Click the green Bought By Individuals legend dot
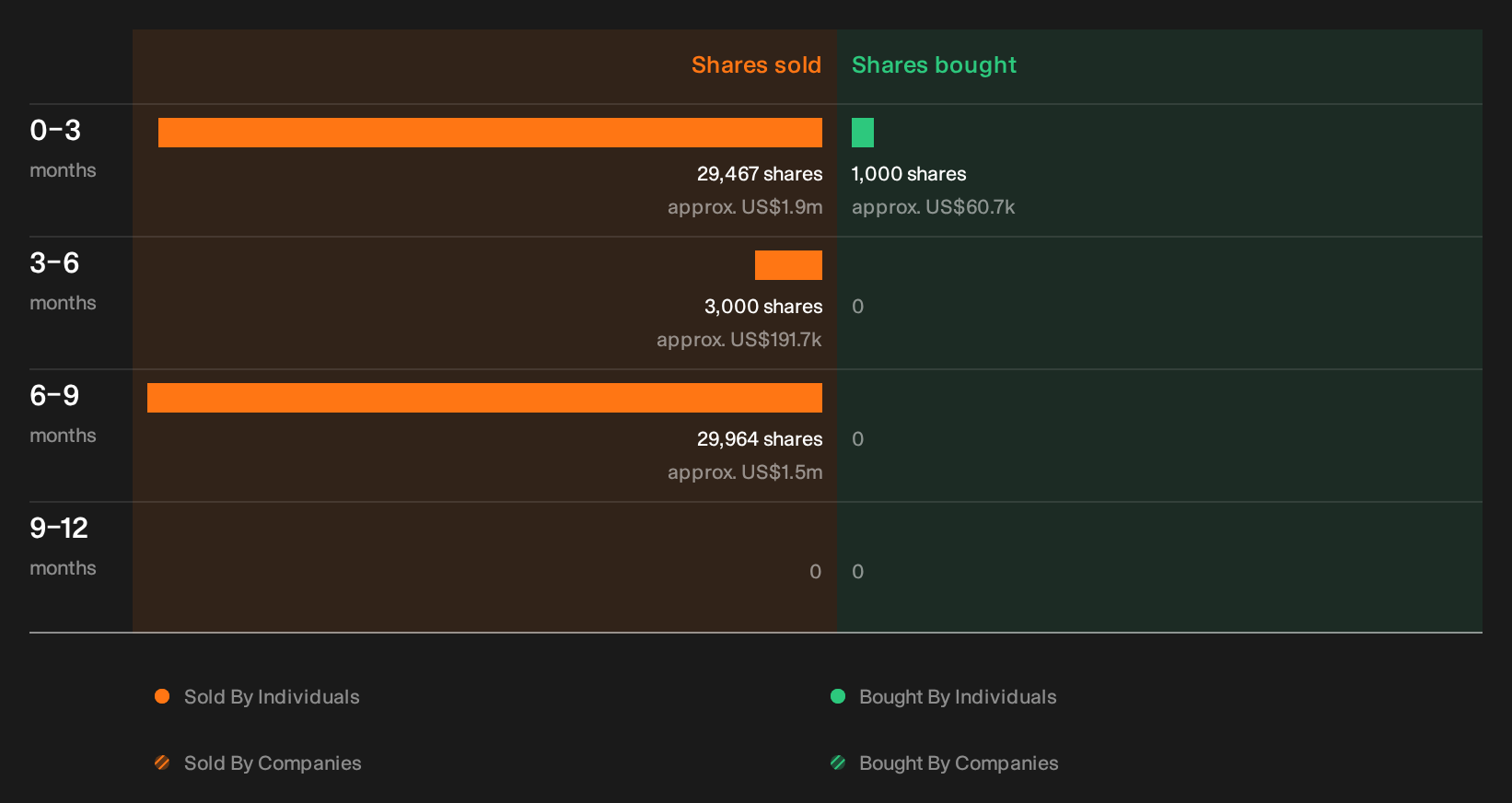The height and width of the screenshot is (803, 1512). [838, 696]
